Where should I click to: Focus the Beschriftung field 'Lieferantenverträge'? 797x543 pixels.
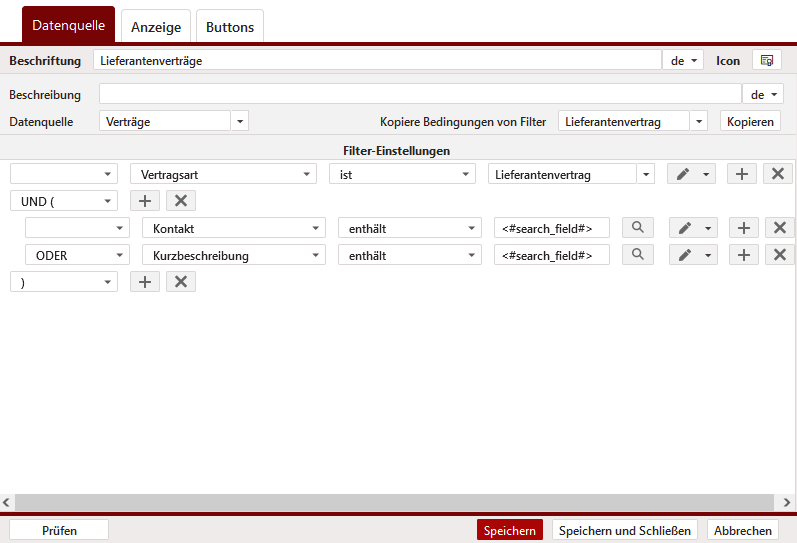tap(377, 61)
